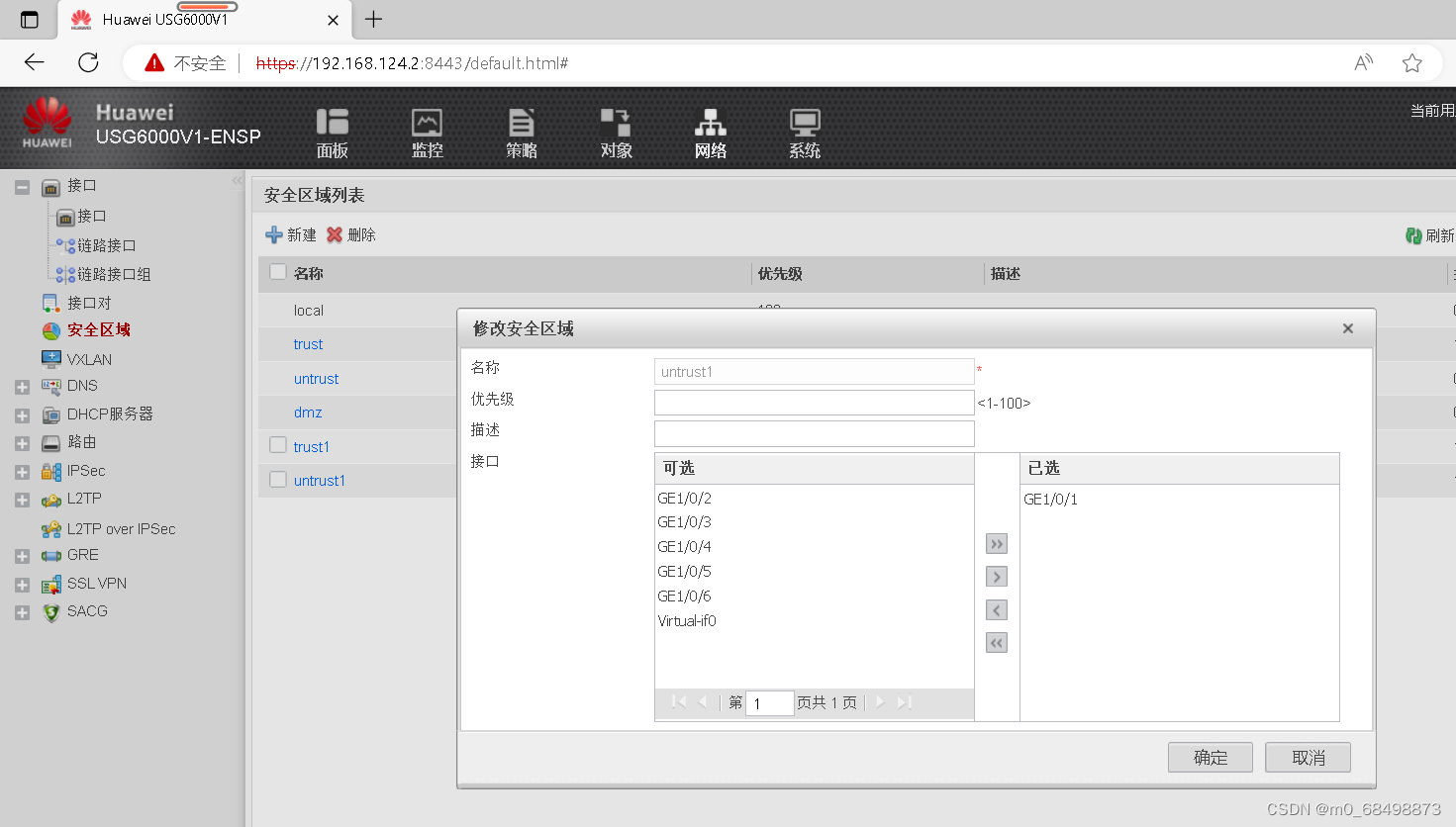Click the 确定 confirm button
Screen dimensions: 1456x827
[x=1210, y=757]
